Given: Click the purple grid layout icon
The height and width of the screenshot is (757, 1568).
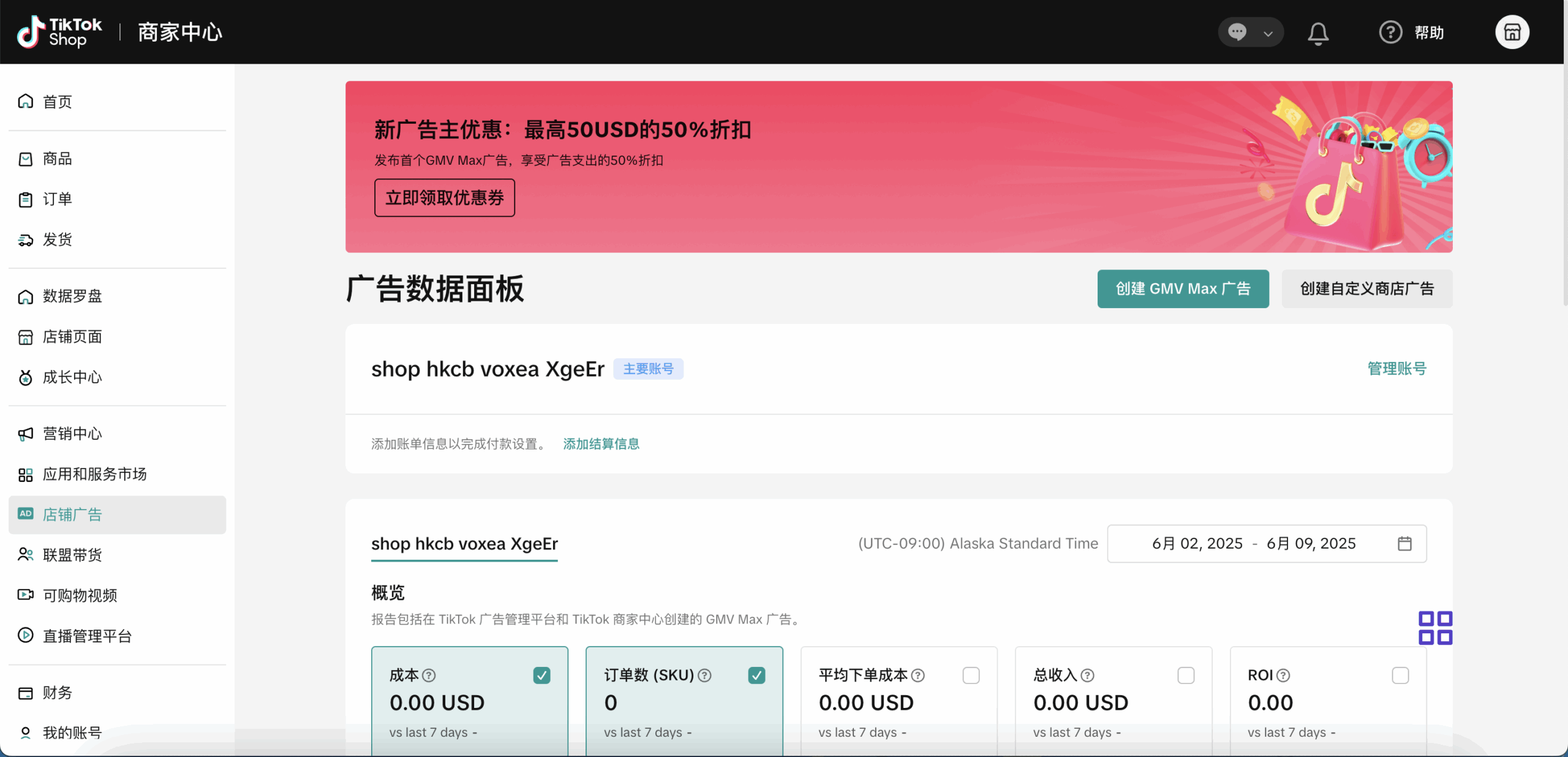Looking at the screenshot, I should click(x=1434, y=628).
